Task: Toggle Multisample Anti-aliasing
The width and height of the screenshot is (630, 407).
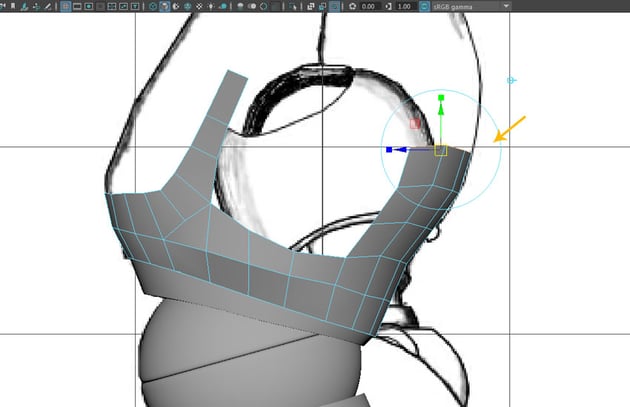Action: [x=264, y=6]
